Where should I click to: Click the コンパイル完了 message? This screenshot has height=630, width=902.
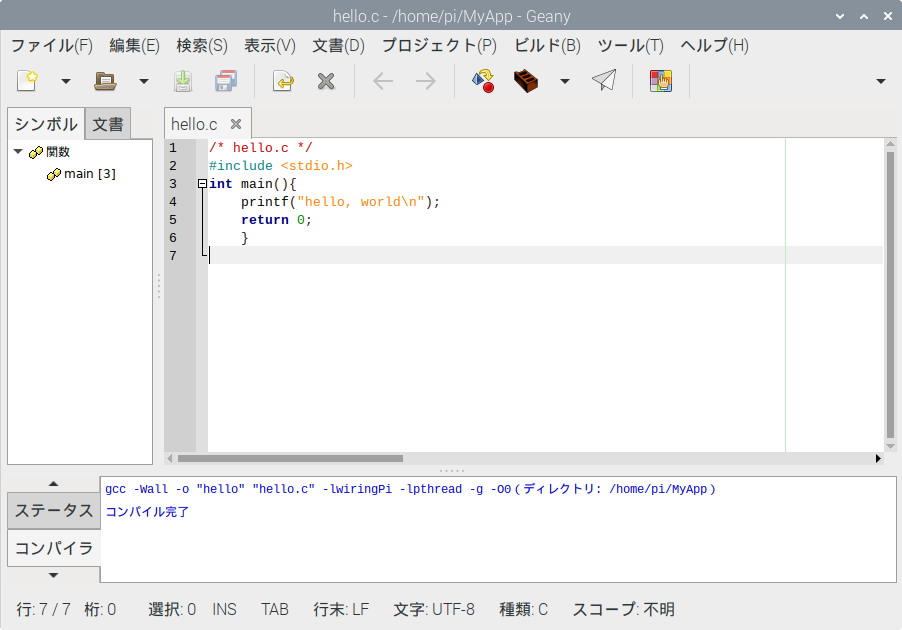tap(147, 511)
